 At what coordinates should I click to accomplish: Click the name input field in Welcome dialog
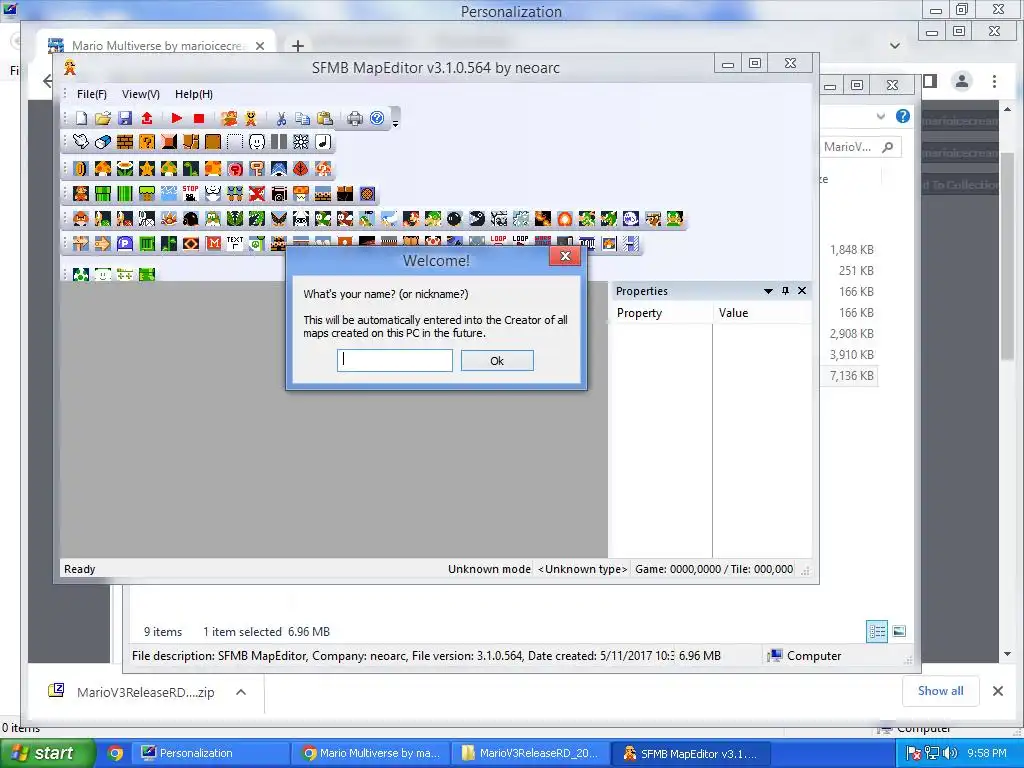click(x=394, y=360)
